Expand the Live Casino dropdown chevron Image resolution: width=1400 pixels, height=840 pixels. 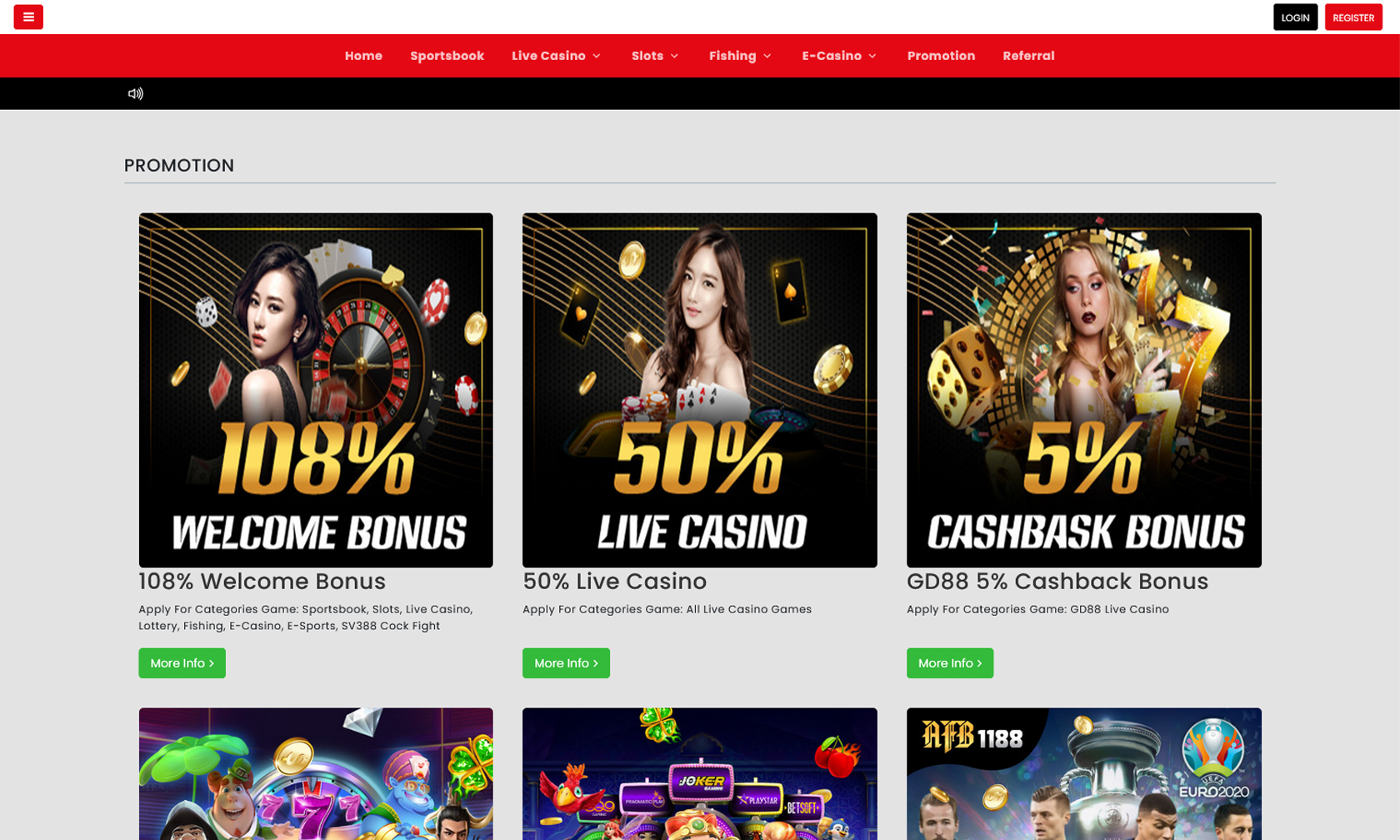[597, 56]
